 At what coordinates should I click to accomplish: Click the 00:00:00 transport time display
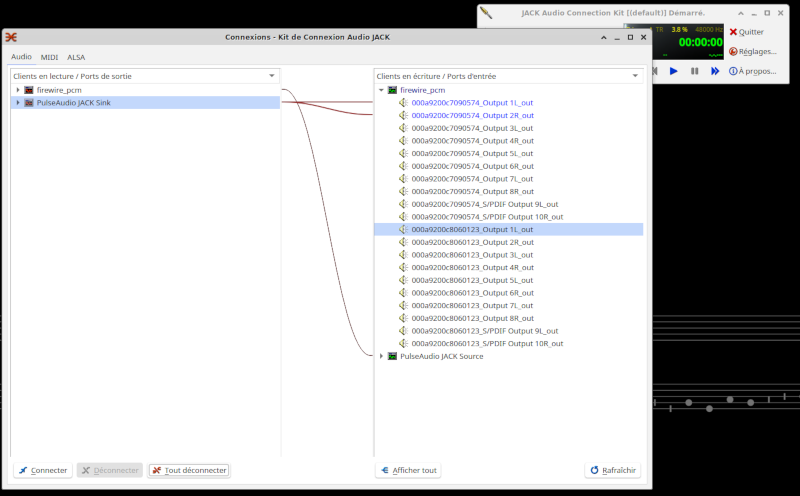701,42
